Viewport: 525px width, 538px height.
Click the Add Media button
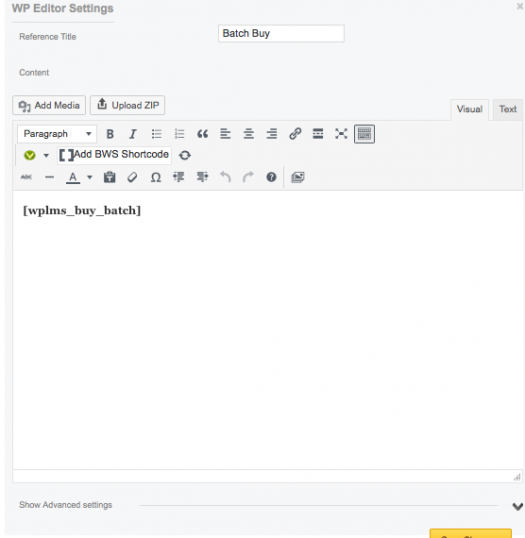point(49,105)
